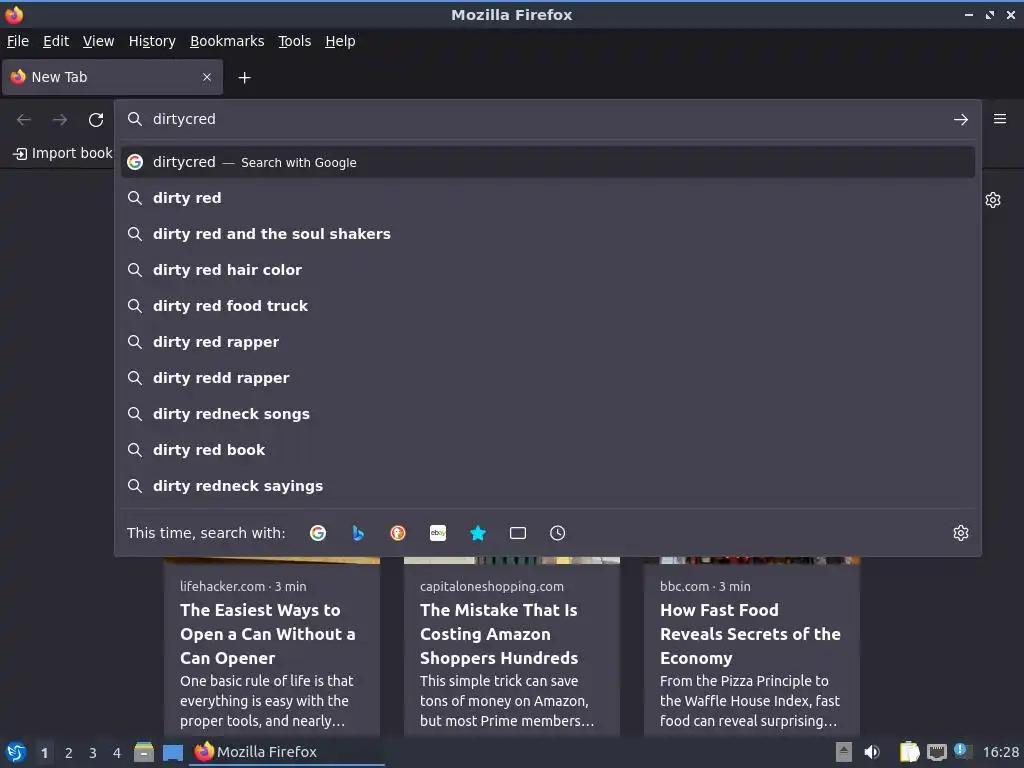The width and height of the screenshot is (1024, 768).
Task: Switch to workspace 4
Action: pyautogui.click(x=117, y=753)
